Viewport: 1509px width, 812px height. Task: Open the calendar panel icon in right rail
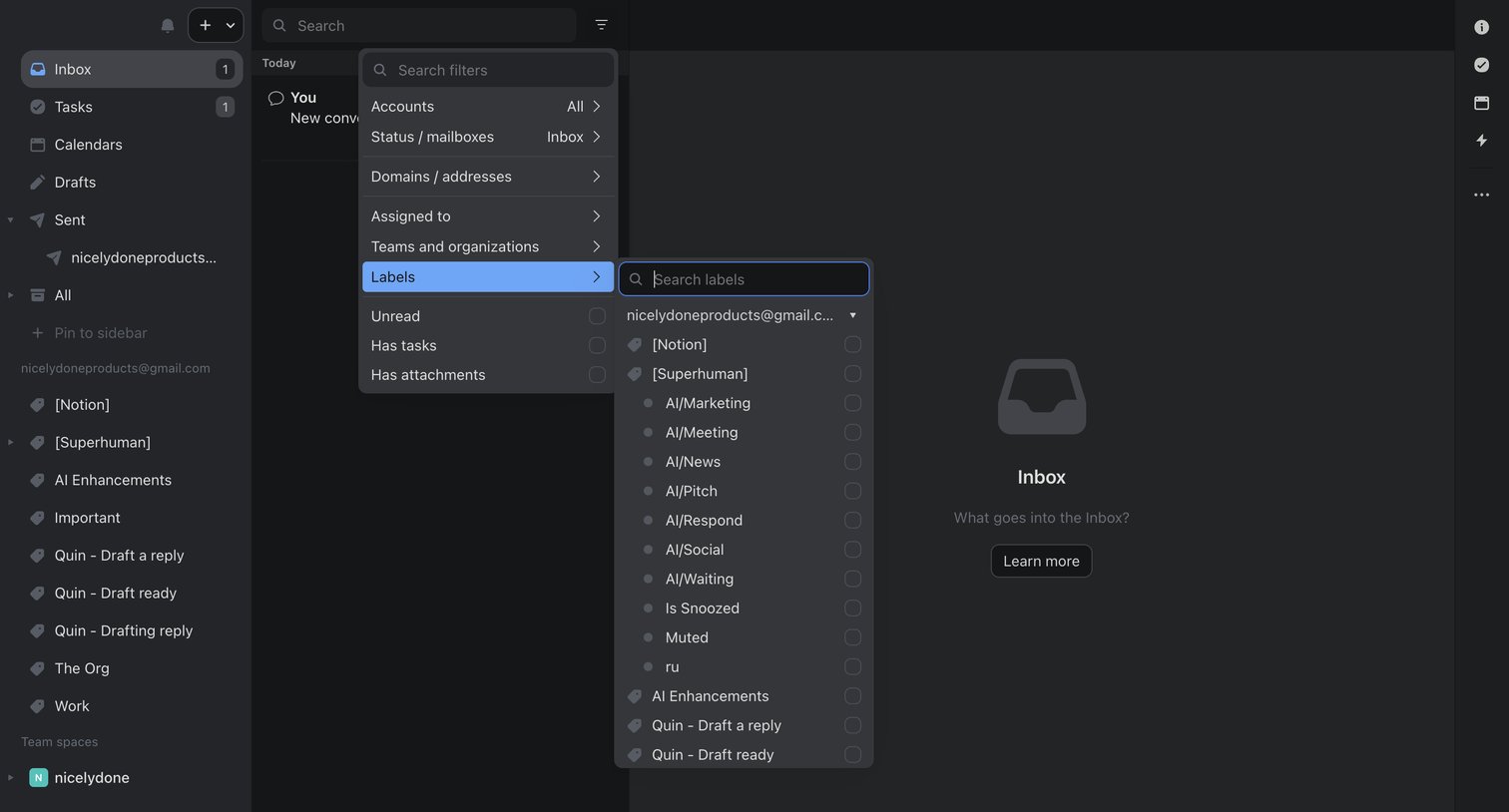tap(1481, 103)
